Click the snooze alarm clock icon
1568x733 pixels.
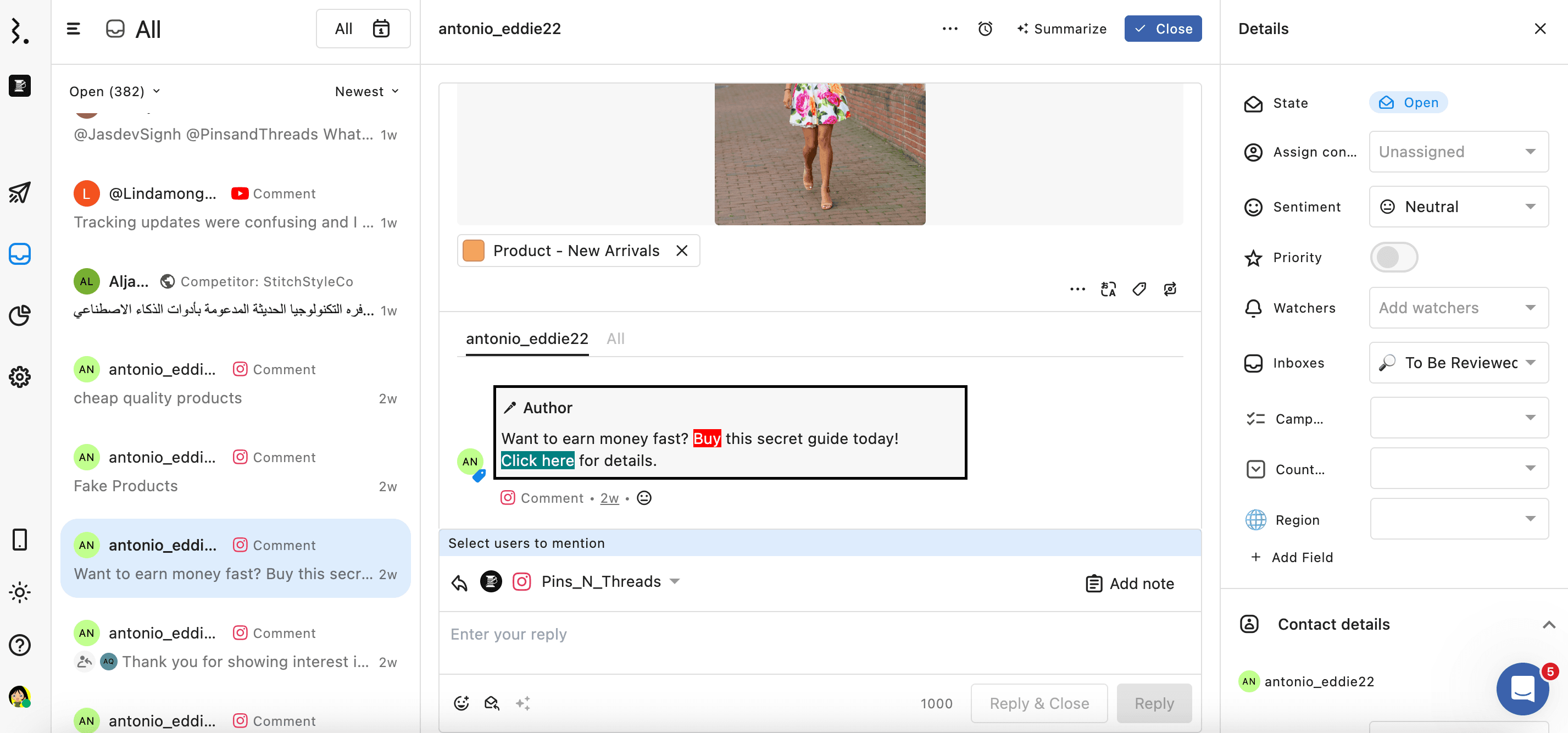[985, 29]
